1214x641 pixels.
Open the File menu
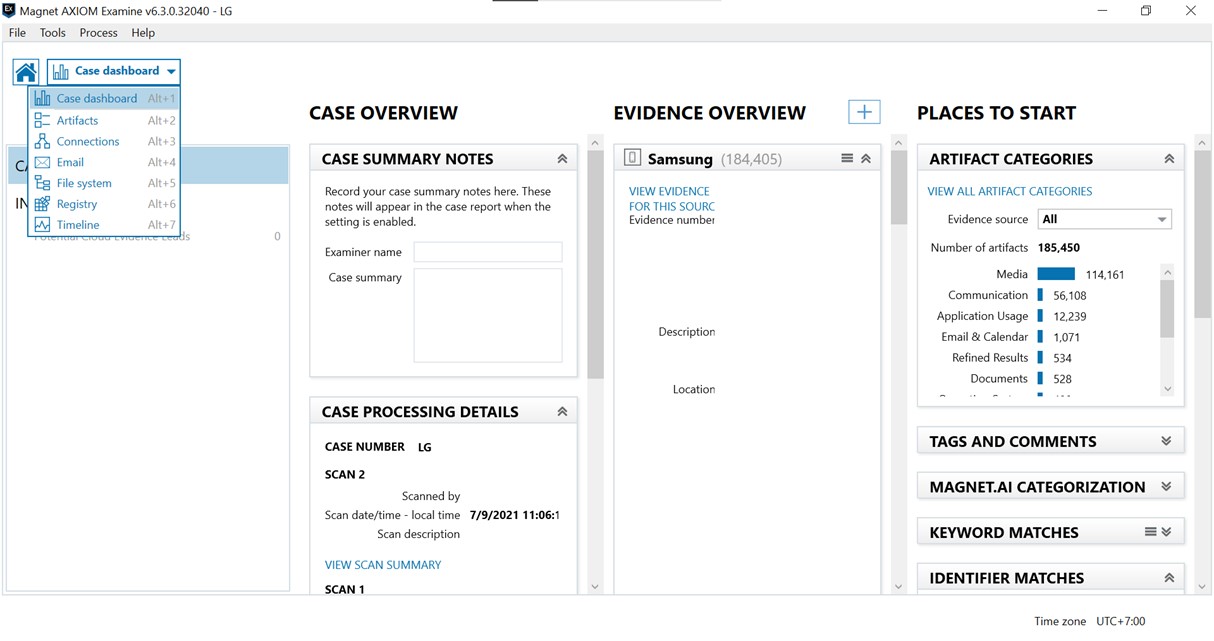coord(16,32)
